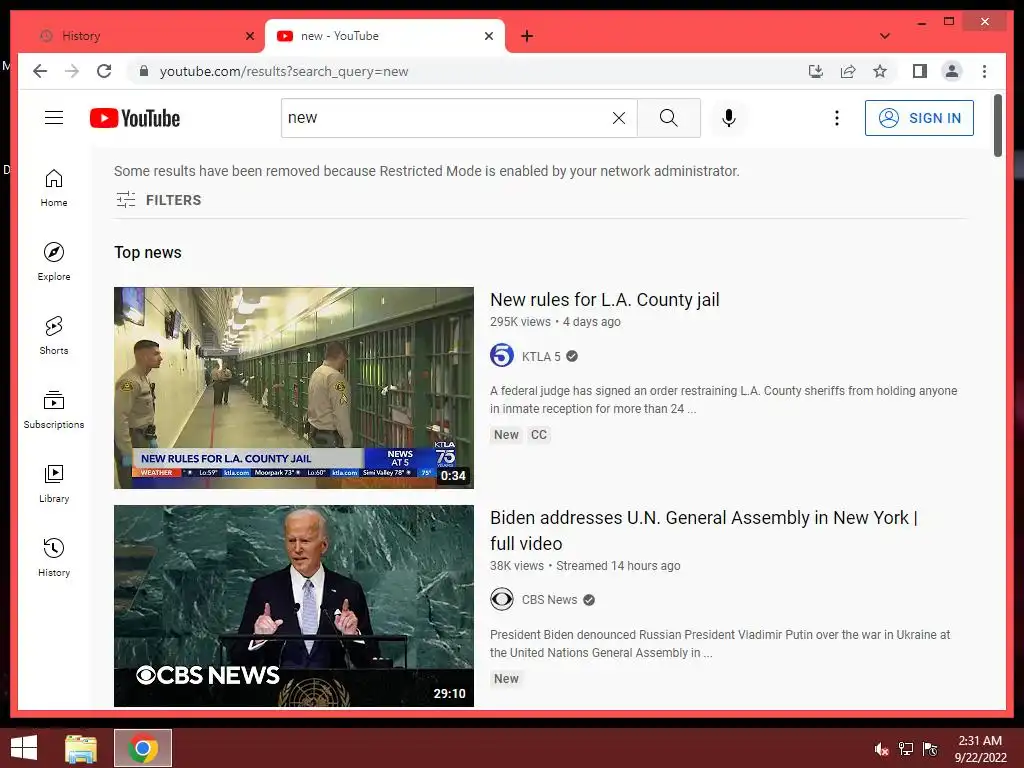Click the jail video description snippet
The height and width of the screenshot is (768, 1024).
point(724,400)
